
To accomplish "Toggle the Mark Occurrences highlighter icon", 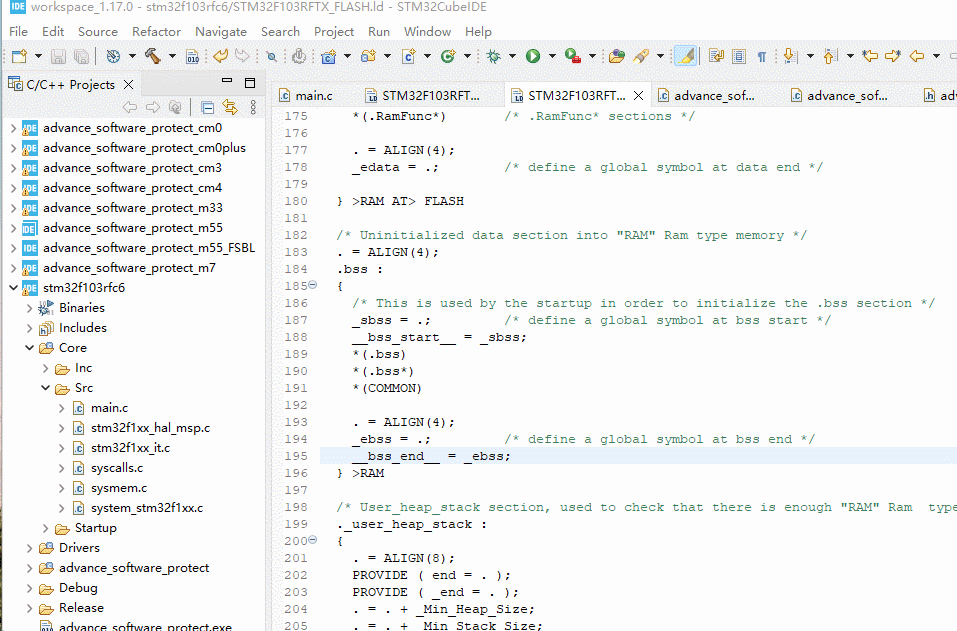I will tap(685, 57).
